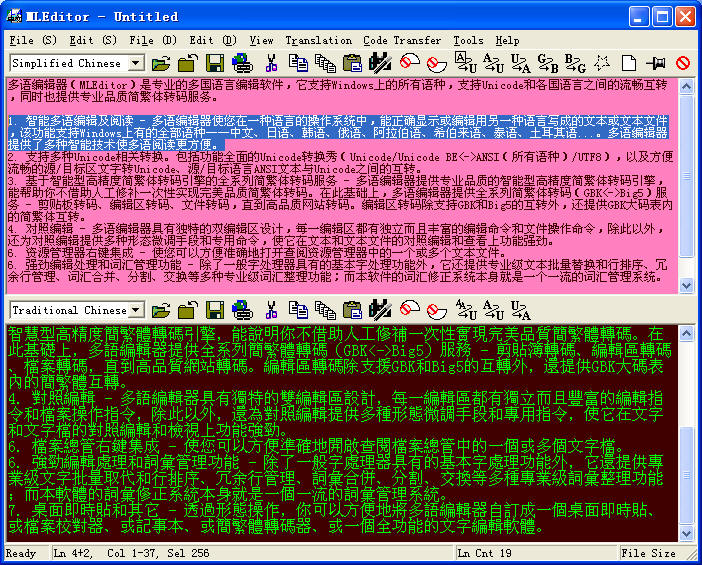Open file using source toolbar folder icon
Screen dimensions: 702x565
click(161, 64)
